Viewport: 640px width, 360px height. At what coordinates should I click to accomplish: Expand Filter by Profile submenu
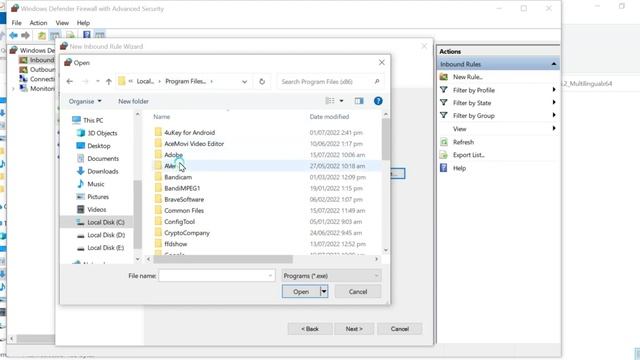(x=554, y=90)
